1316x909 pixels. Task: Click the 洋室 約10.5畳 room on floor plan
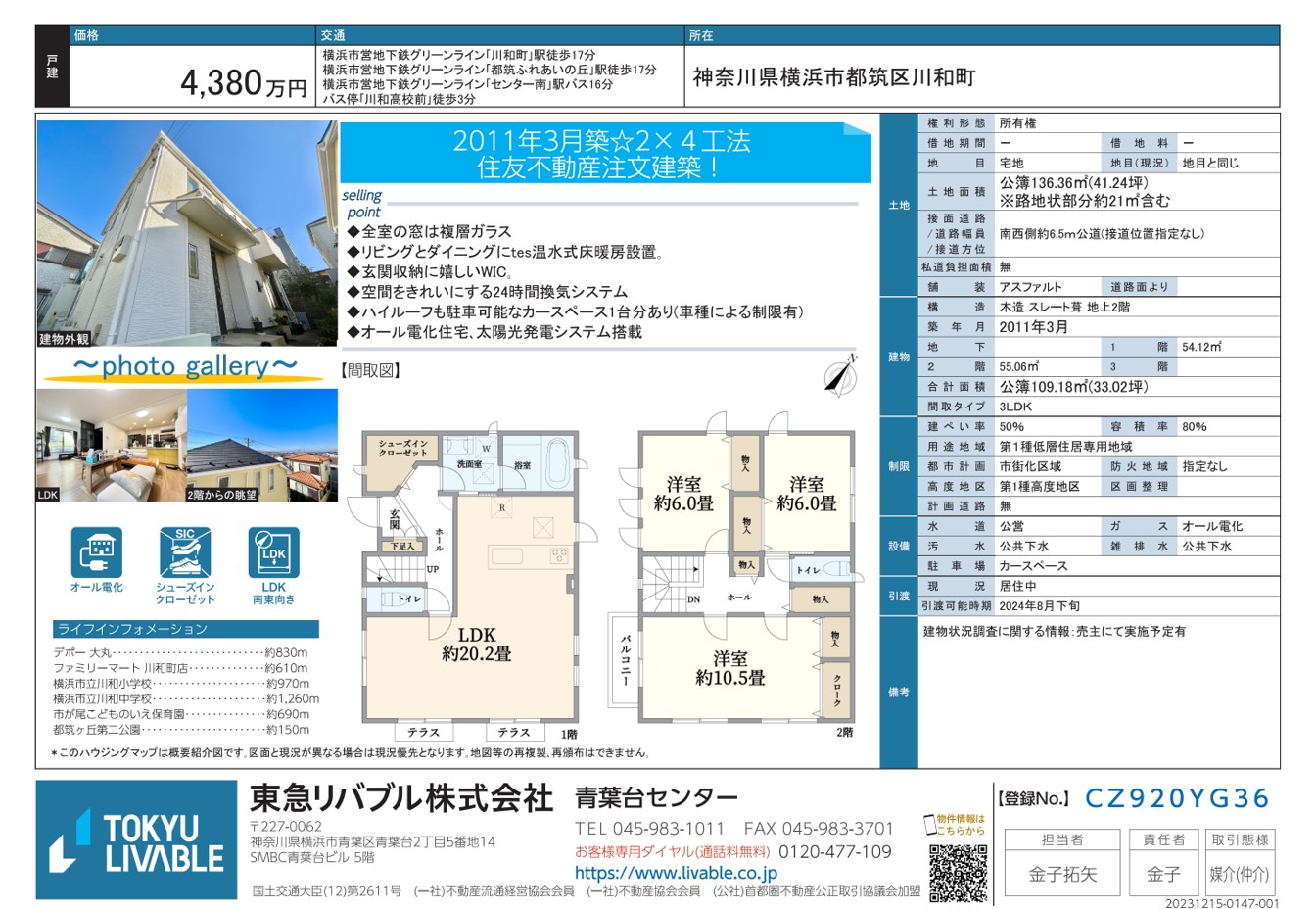729,668
